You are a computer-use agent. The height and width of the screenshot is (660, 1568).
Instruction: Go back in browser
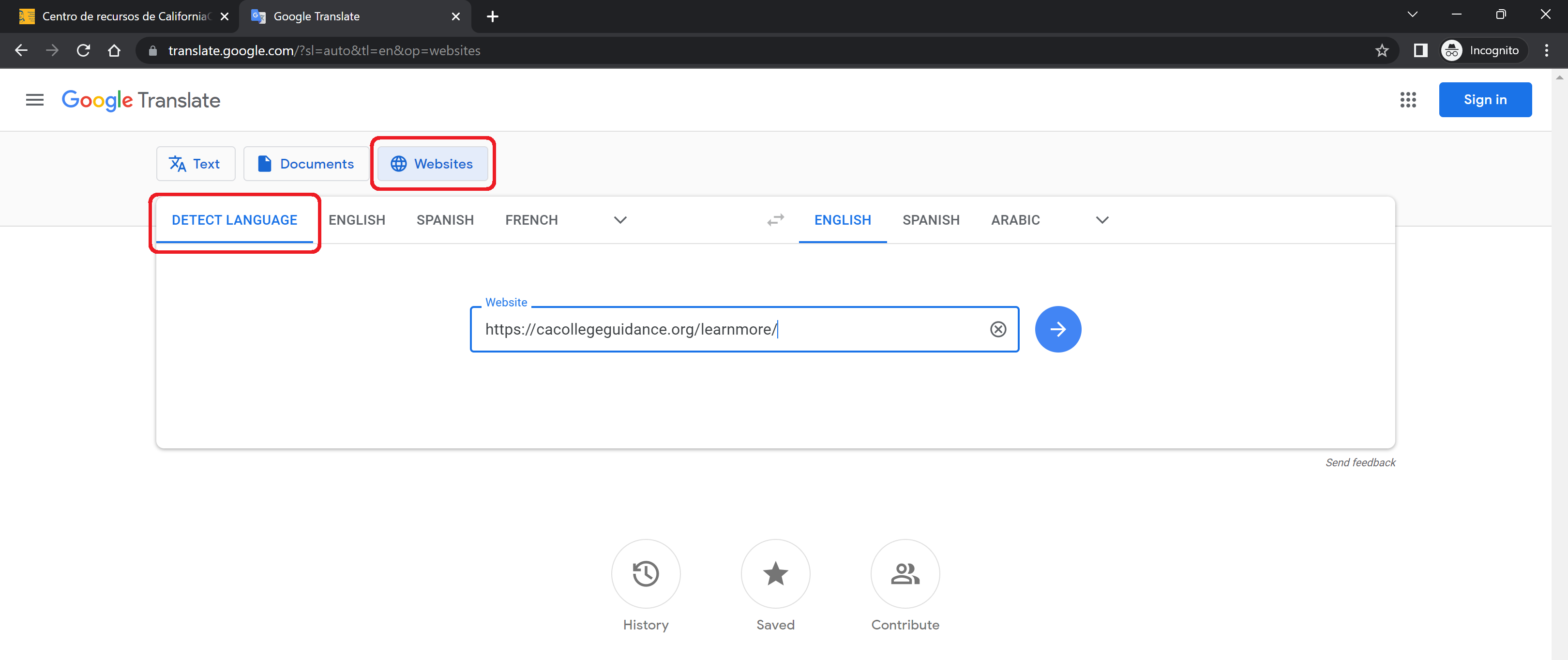[x=21, y=50]
